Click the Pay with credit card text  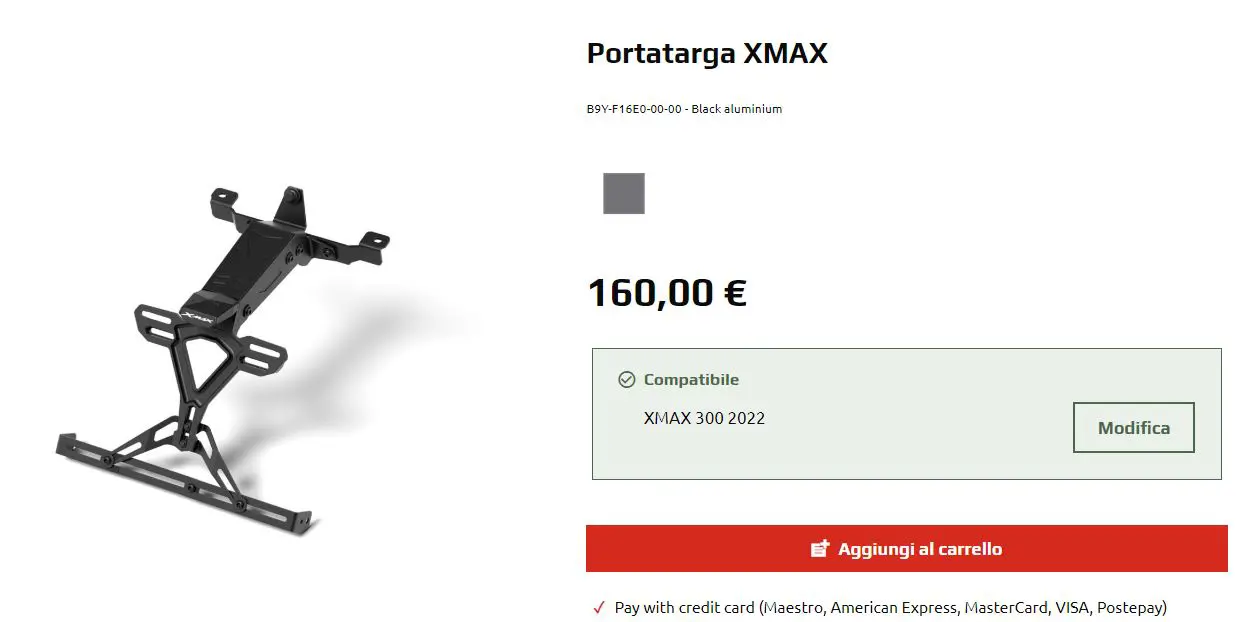click(685, 607)
